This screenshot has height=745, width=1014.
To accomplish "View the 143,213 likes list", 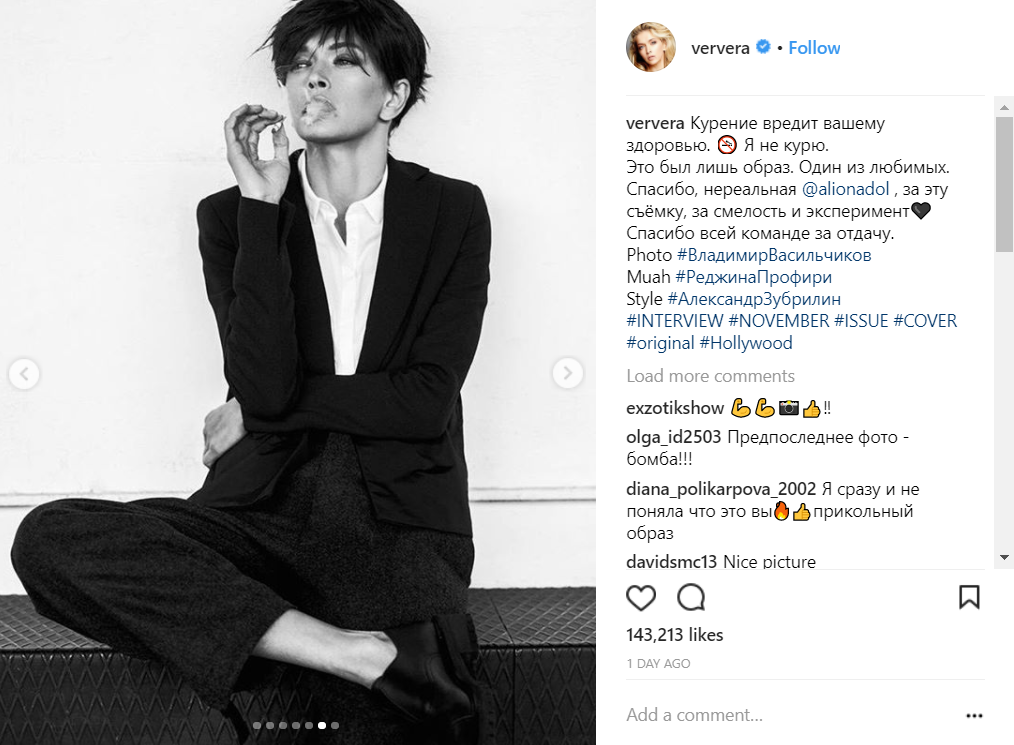I will point(674,635).
